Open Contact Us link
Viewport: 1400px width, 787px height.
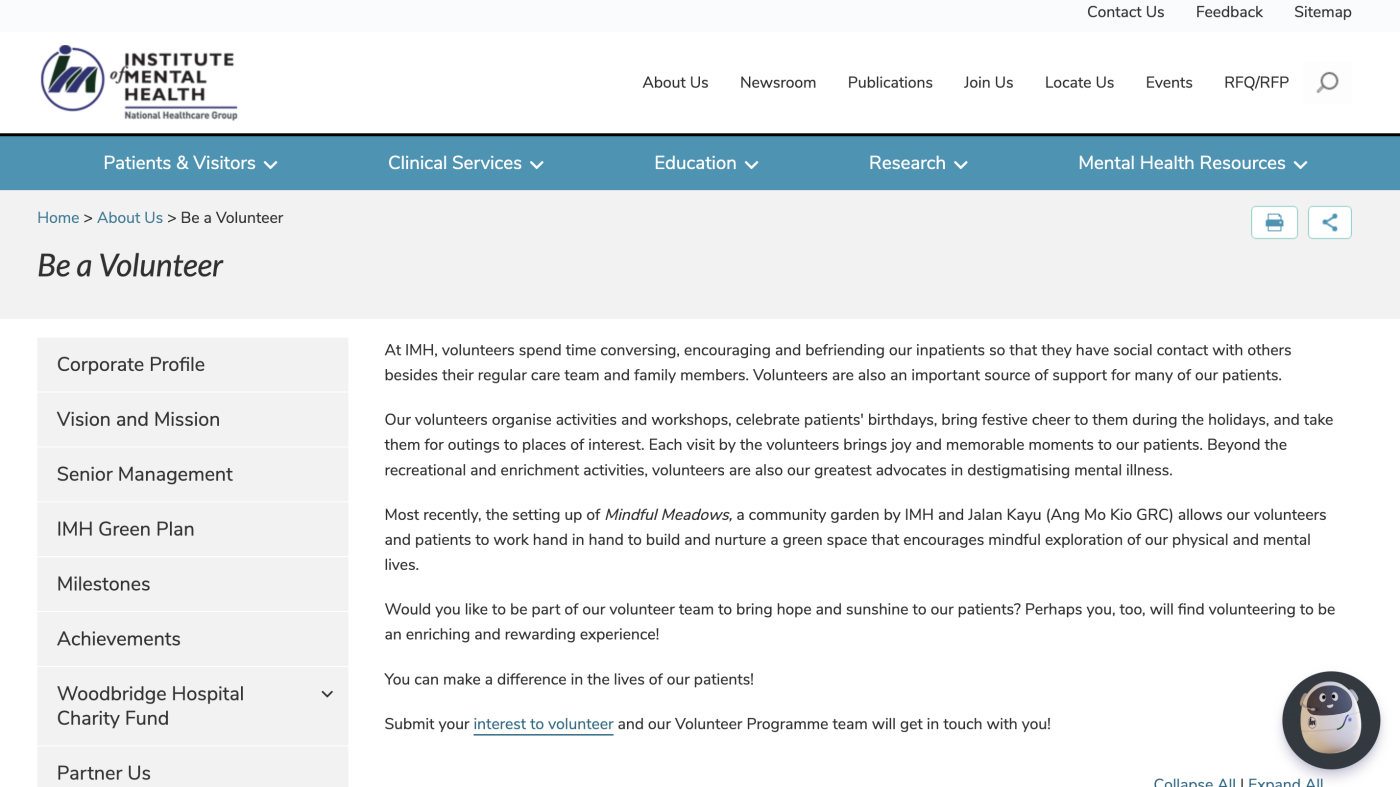click(x=1126, y=12)
